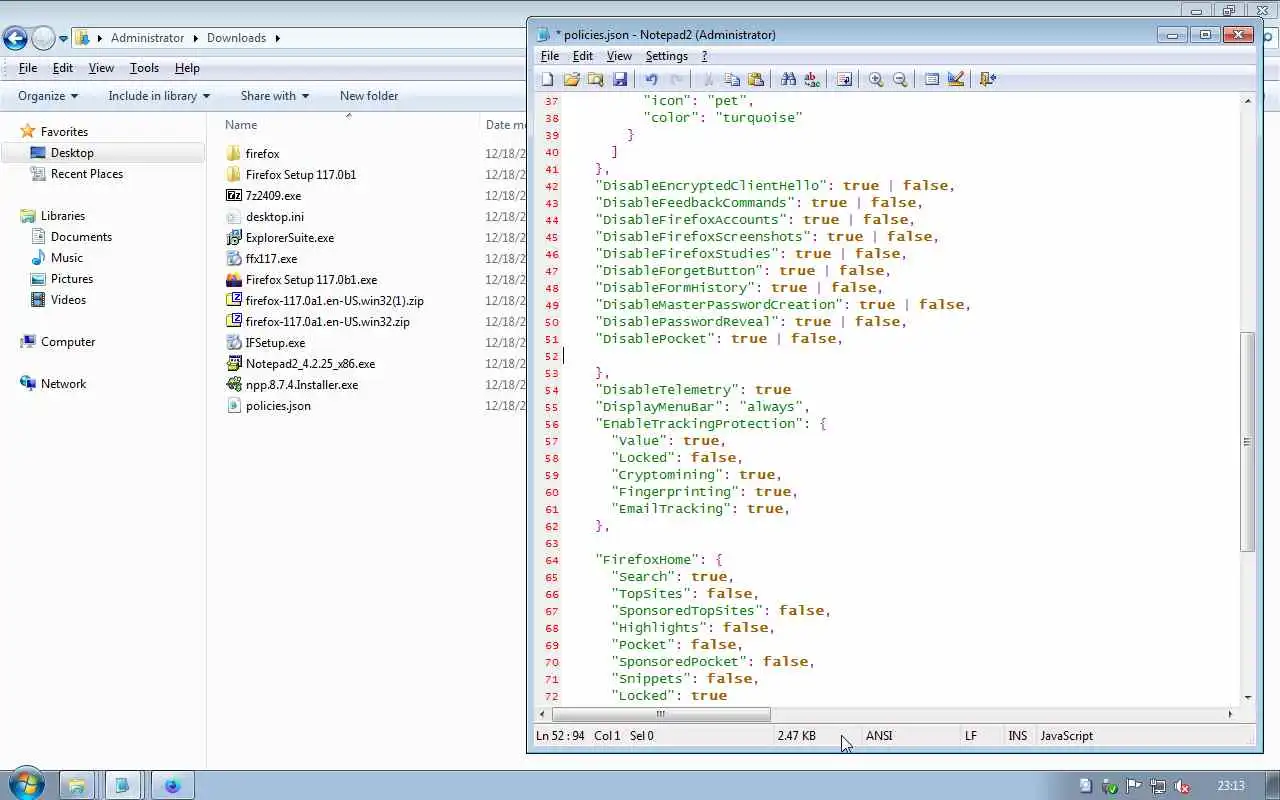
Task: Go back with Explorer's Back arrow
Action: coord(15,39)
